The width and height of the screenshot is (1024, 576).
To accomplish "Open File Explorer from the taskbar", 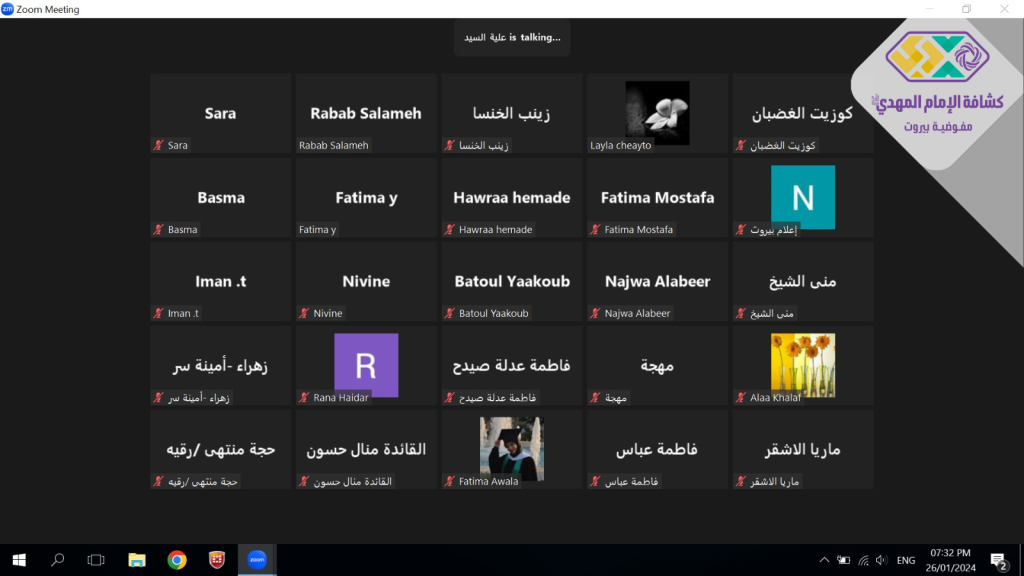I will (x=136, y=560).
